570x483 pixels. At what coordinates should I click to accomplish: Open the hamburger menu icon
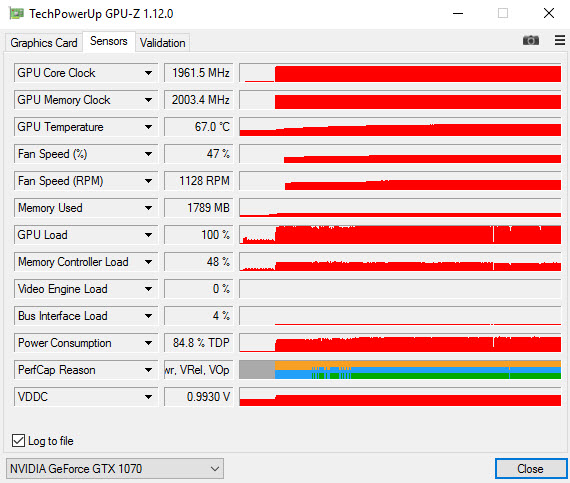(x=560, y=40)
